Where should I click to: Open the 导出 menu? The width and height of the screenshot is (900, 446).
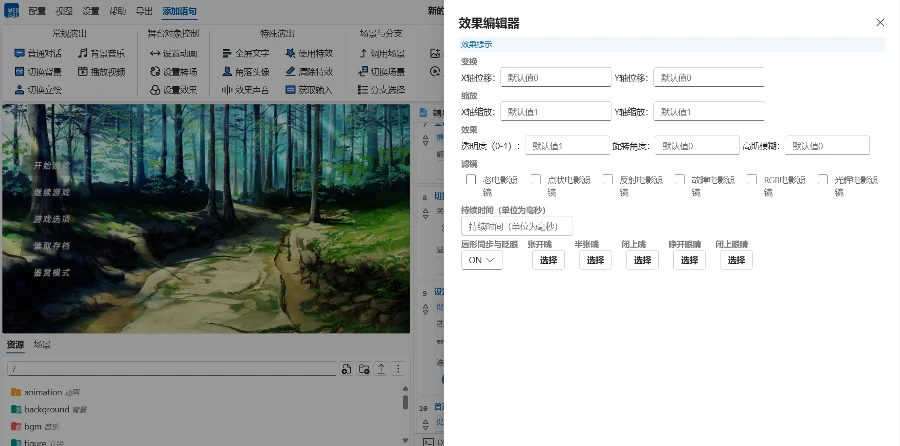[144, 11]
